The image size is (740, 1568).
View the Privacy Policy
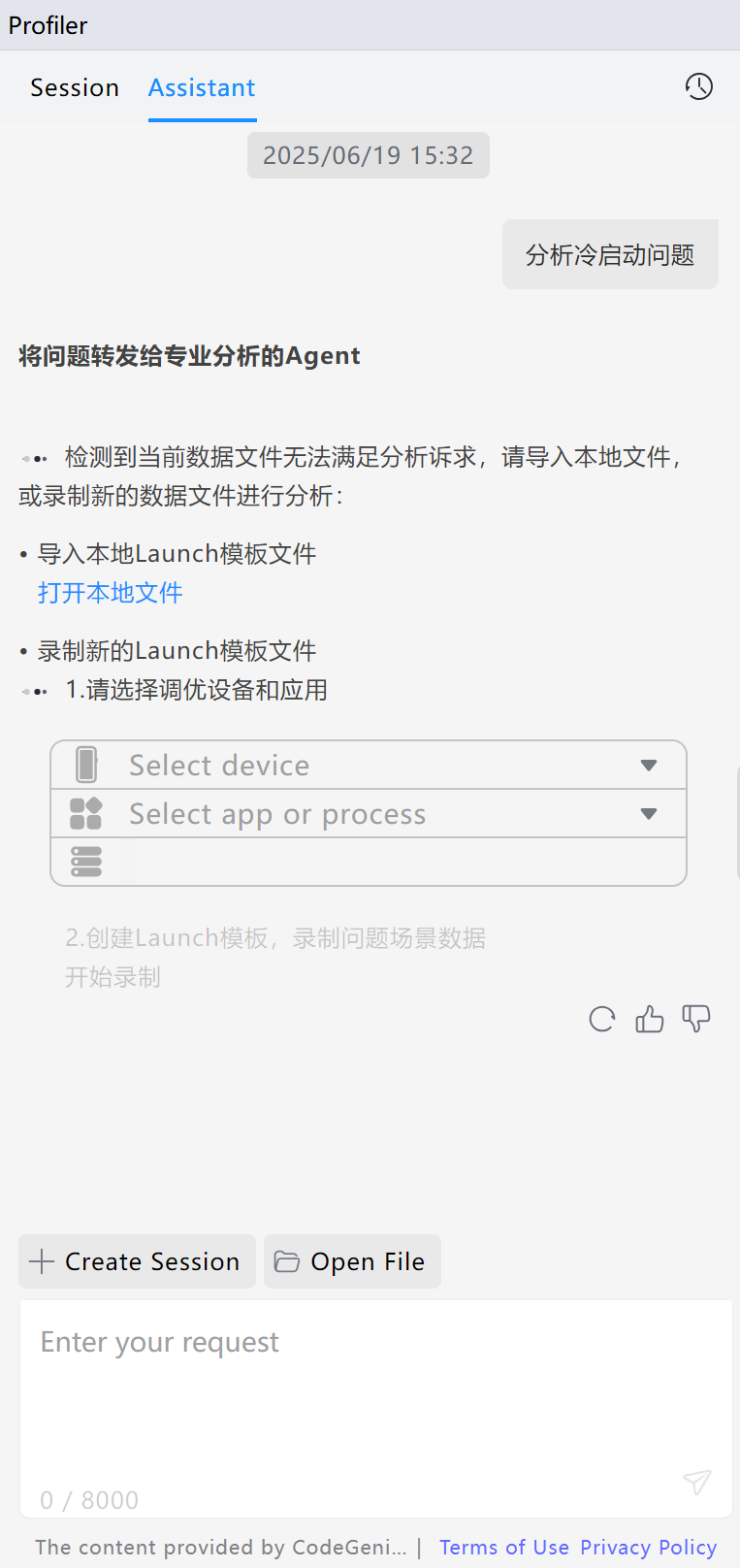(x=648, y=1547)
